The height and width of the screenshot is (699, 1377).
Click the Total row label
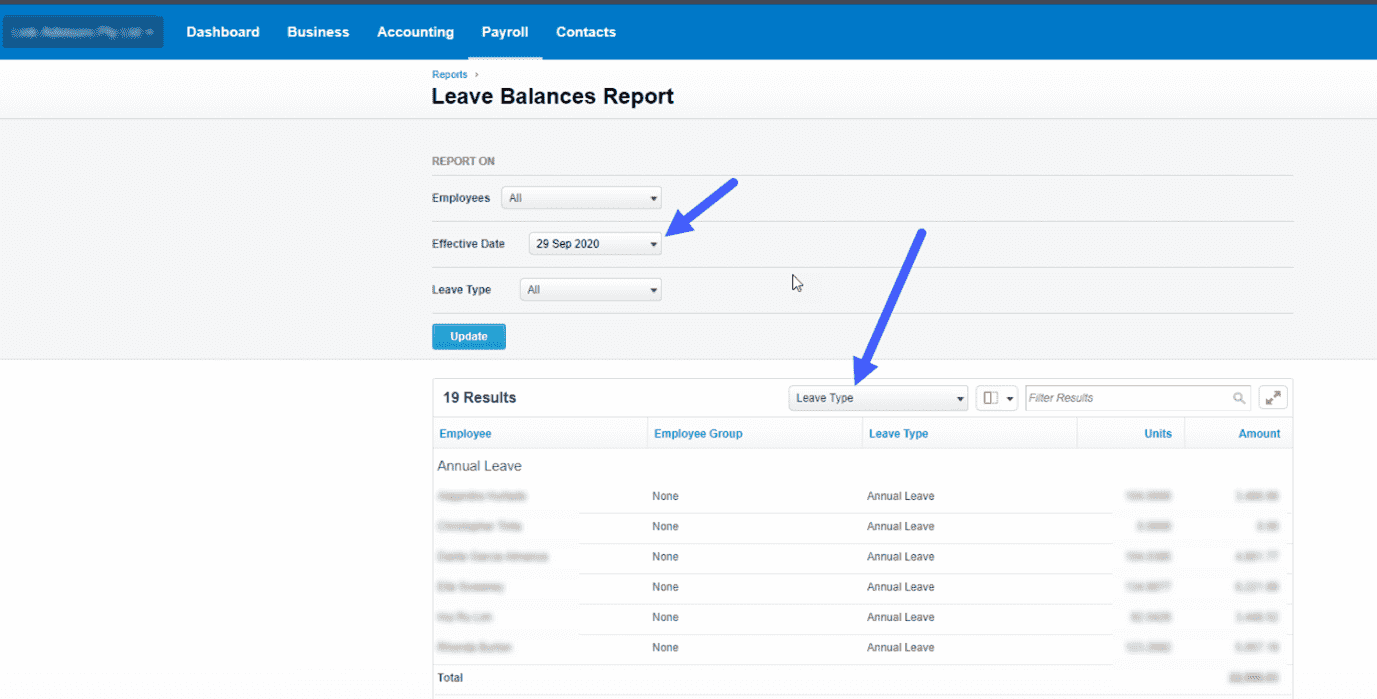tap(450, 678)
